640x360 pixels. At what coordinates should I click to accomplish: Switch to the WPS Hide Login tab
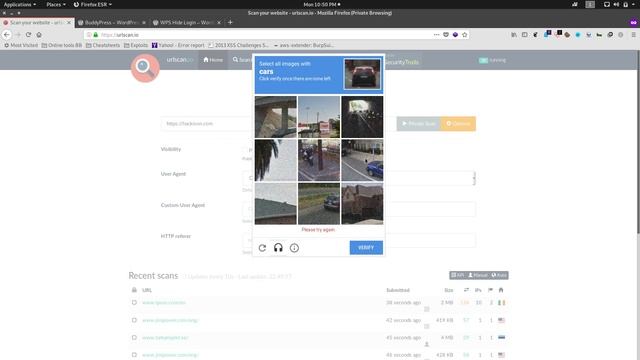click(187, 22)
